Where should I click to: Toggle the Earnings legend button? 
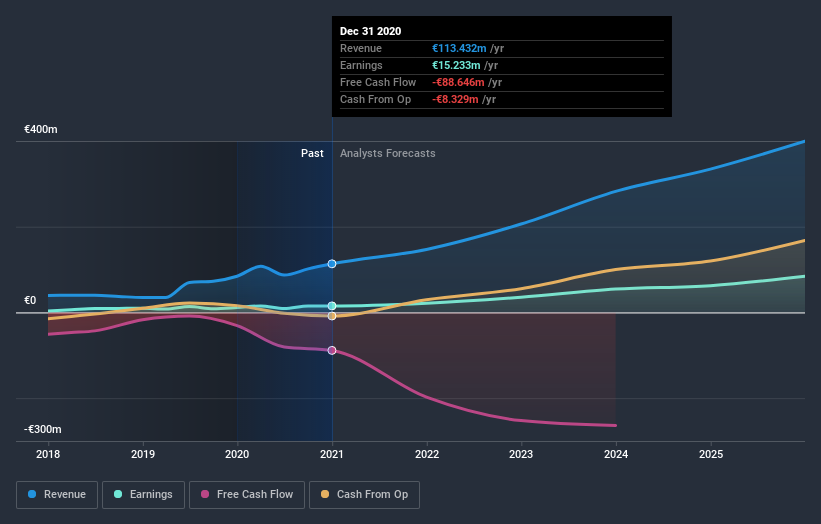pyautogui.click(x=143, y=495)
